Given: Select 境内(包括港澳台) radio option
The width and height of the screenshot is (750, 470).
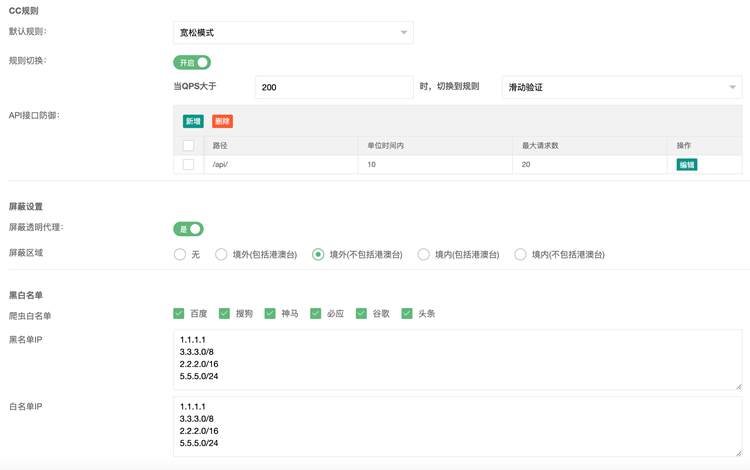Looking at the screenshot, I should (424, 254).
